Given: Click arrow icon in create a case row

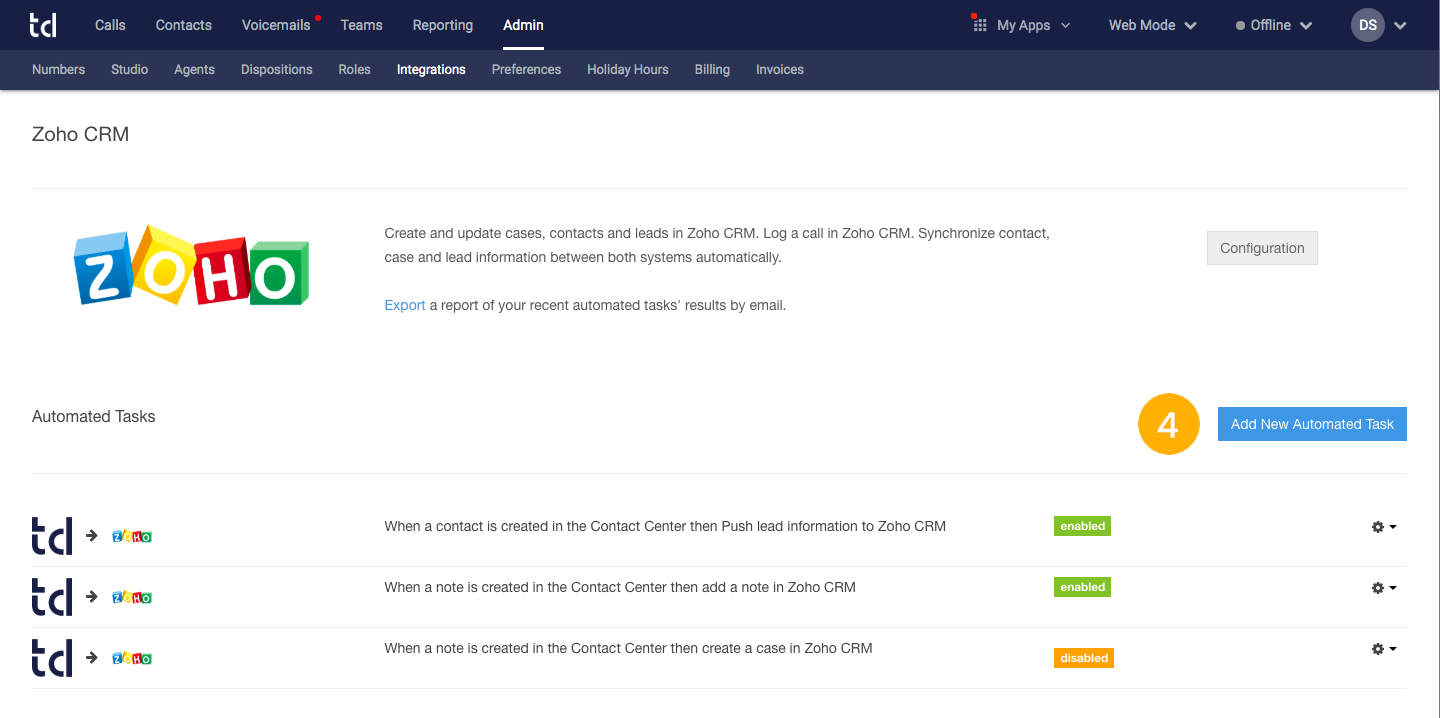Looking at the screenshot, I should point(91,657).
